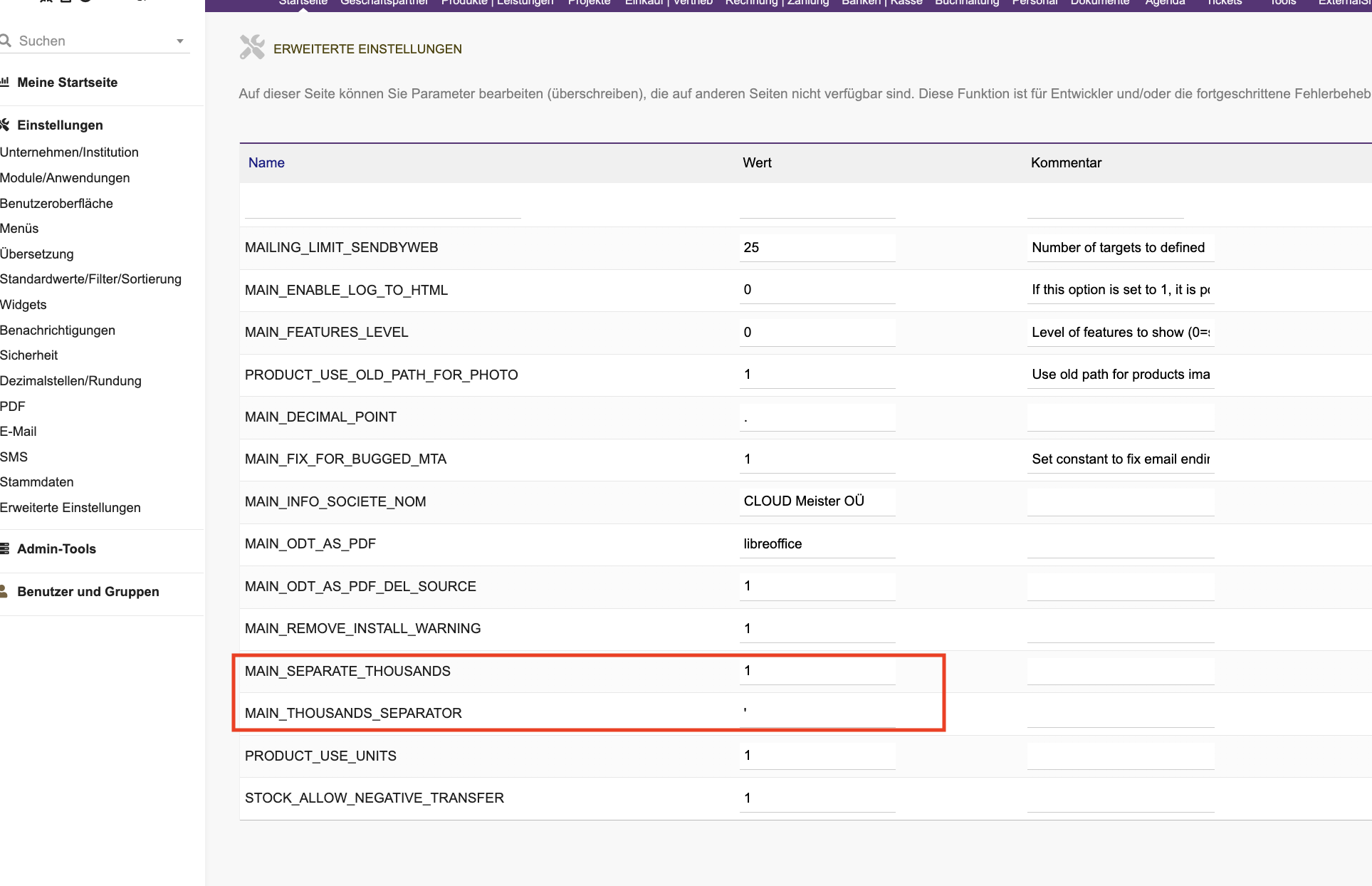The image size is (1372, 886).
Task: Open the Einstellungen section
Action: pos(60,125)
